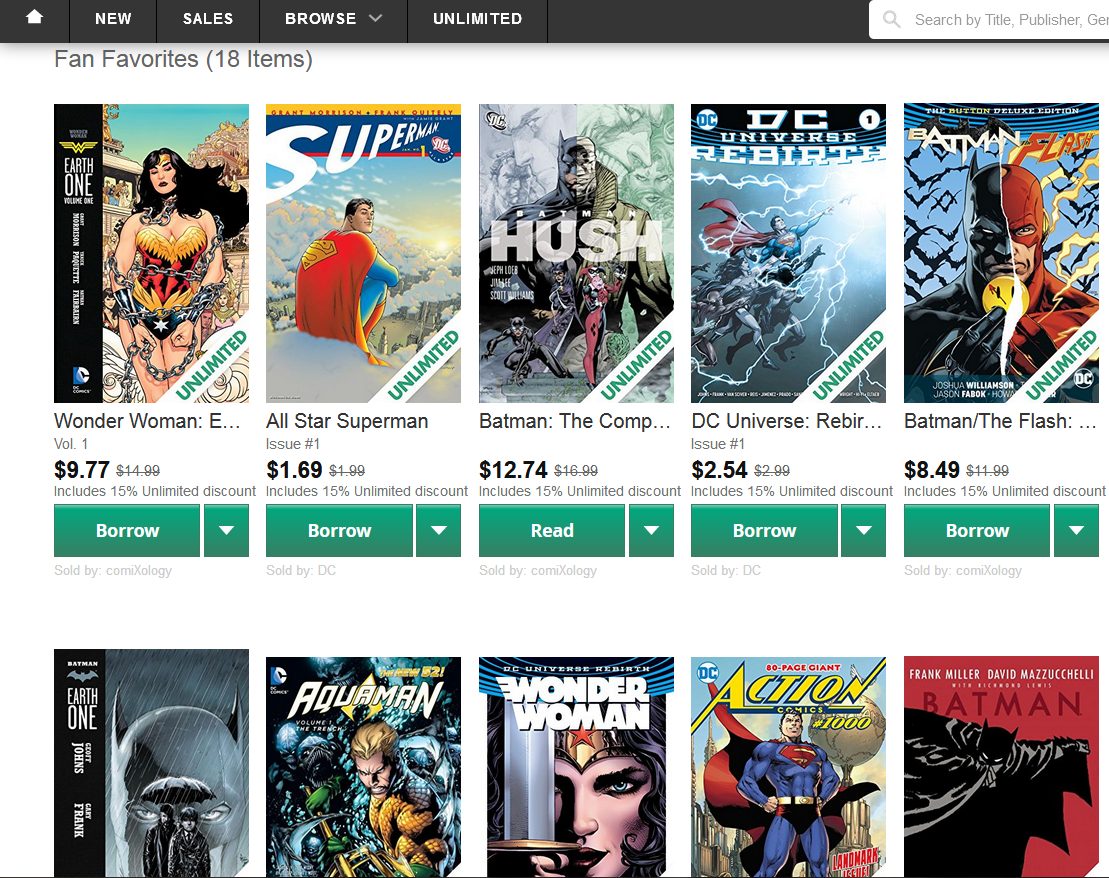1109x878 pixels.
Task: Click the Unlimited discount note under $12.74
Action: 580,491
